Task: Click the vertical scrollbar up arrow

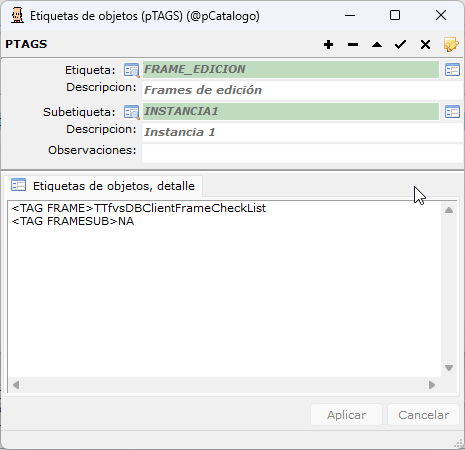Action: point(449,210)
